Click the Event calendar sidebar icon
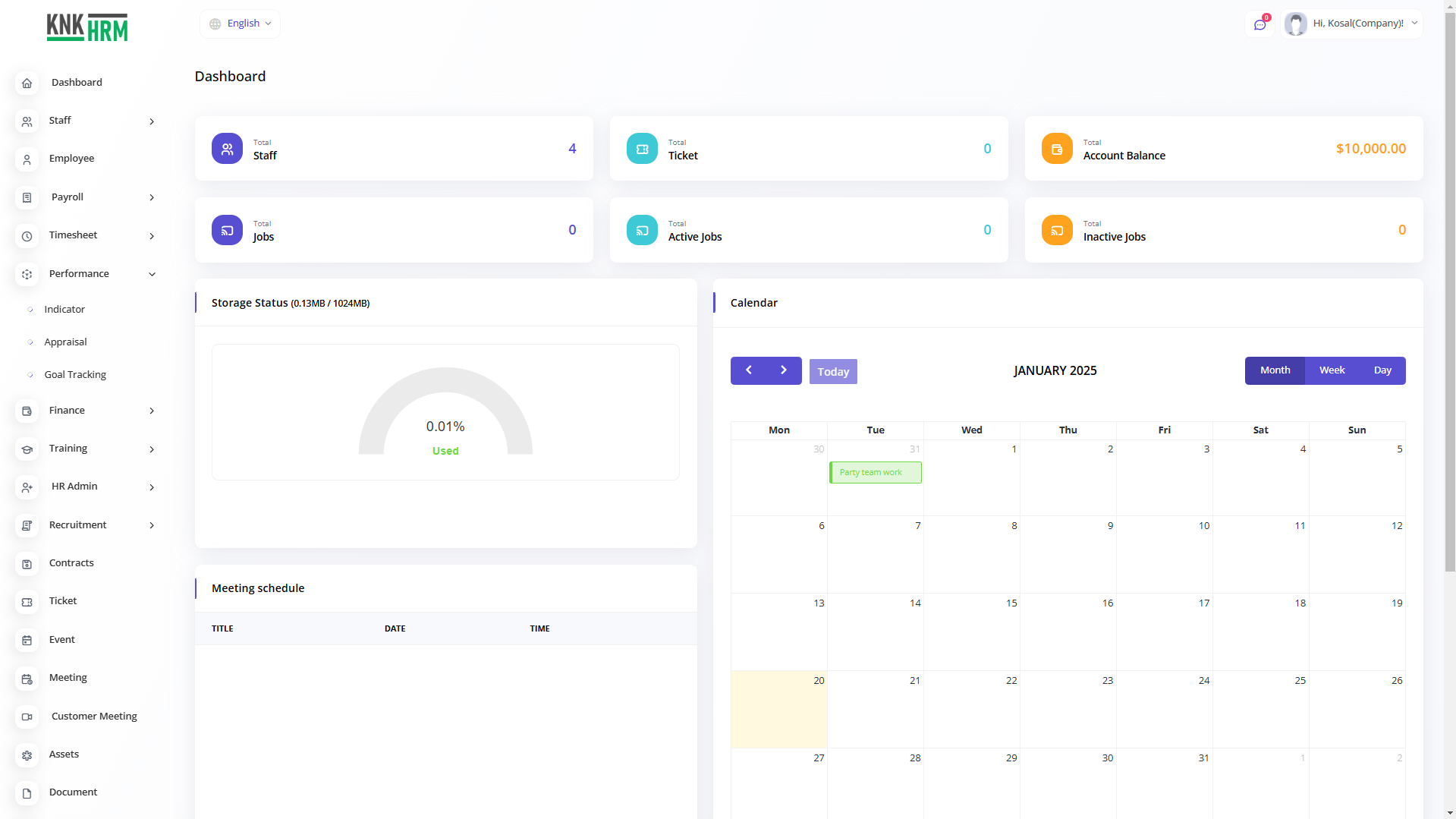 tap(27, 640)
